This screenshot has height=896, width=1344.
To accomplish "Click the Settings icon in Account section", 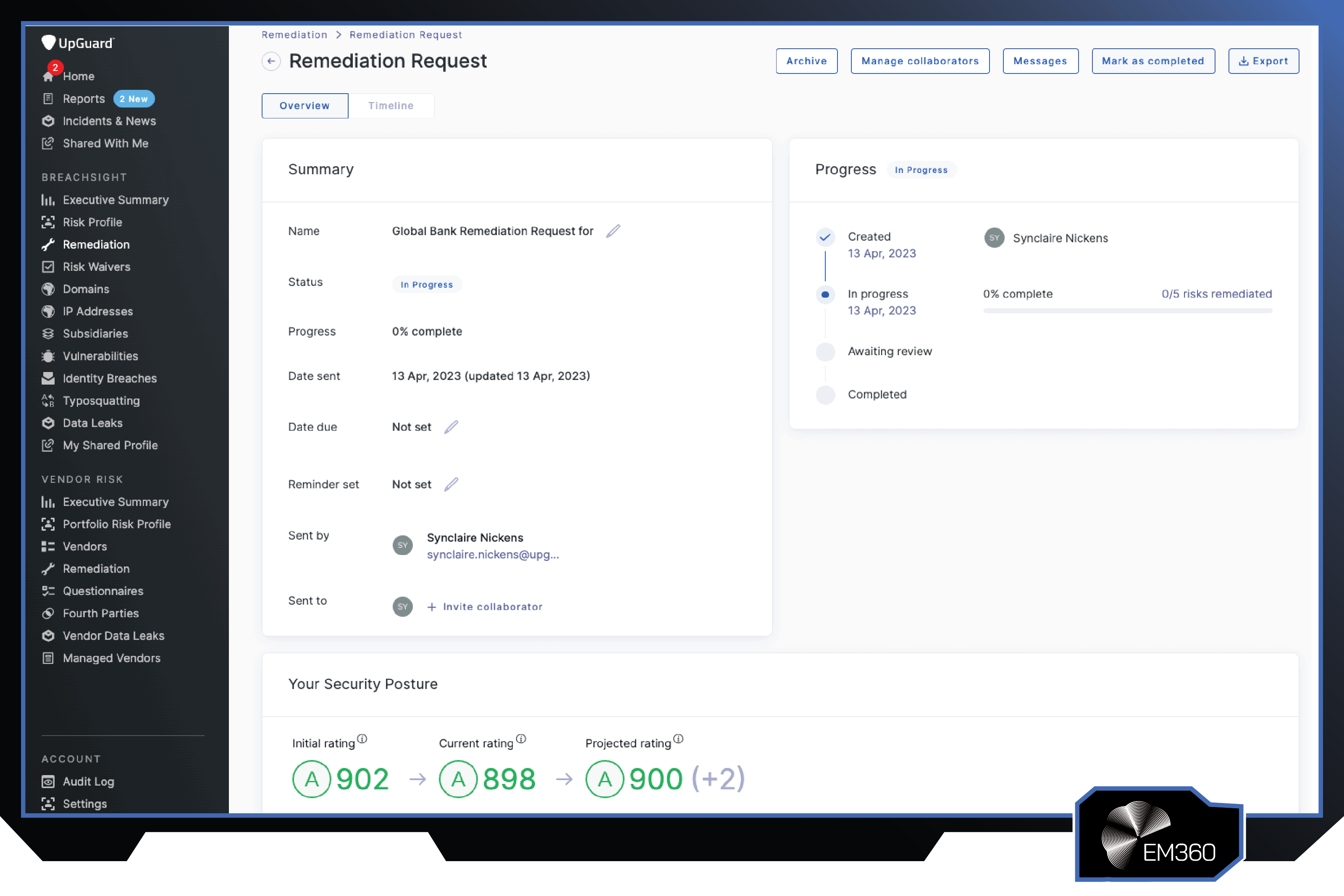I will click(49, 804).
